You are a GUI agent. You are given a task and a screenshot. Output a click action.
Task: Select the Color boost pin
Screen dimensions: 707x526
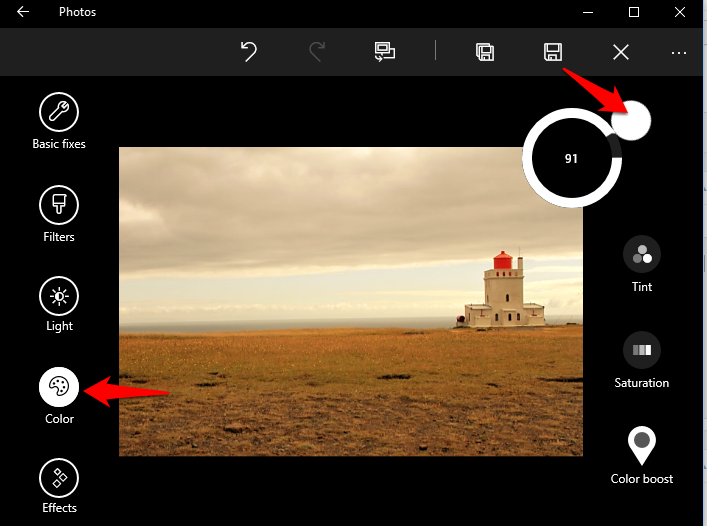click(642, 445)
